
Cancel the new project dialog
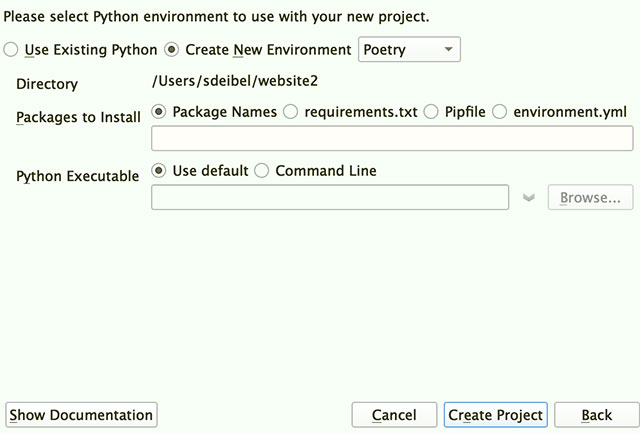pyautogui.click(x=394, y=415)
